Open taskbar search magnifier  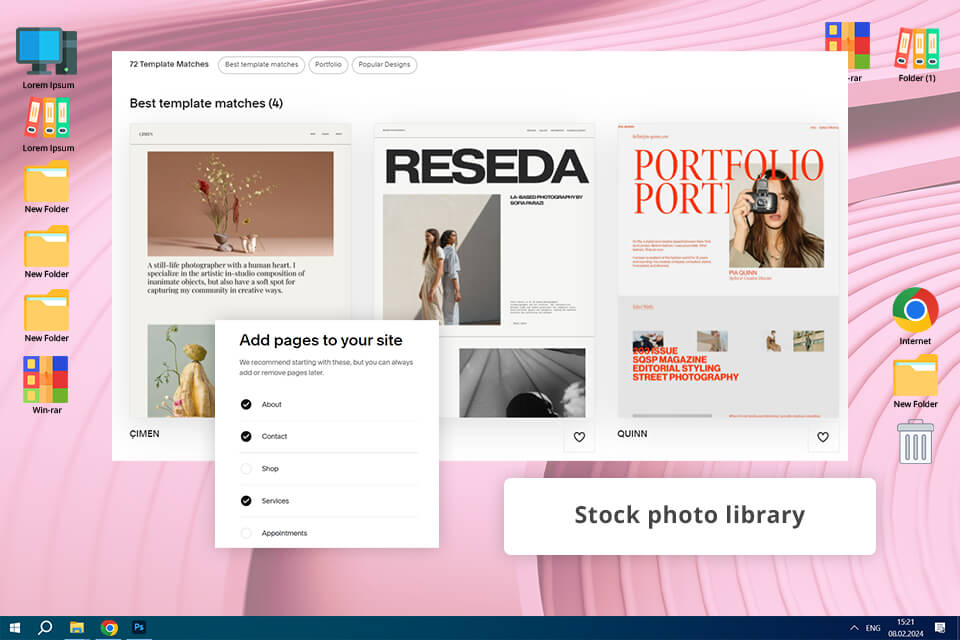click(x=45, y=628)
